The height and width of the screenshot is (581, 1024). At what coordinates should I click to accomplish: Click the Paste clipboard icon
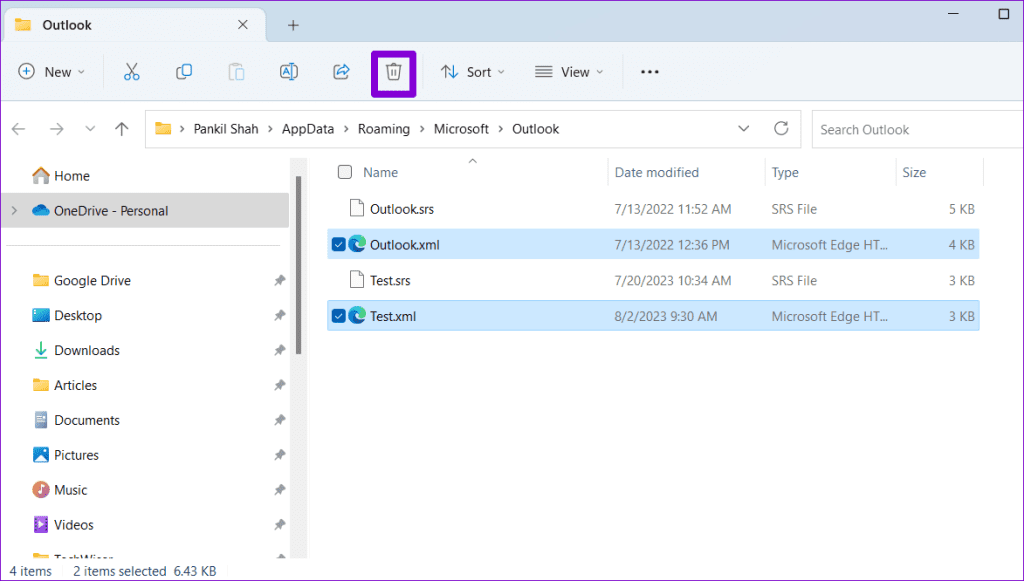(x=236, y=72)
